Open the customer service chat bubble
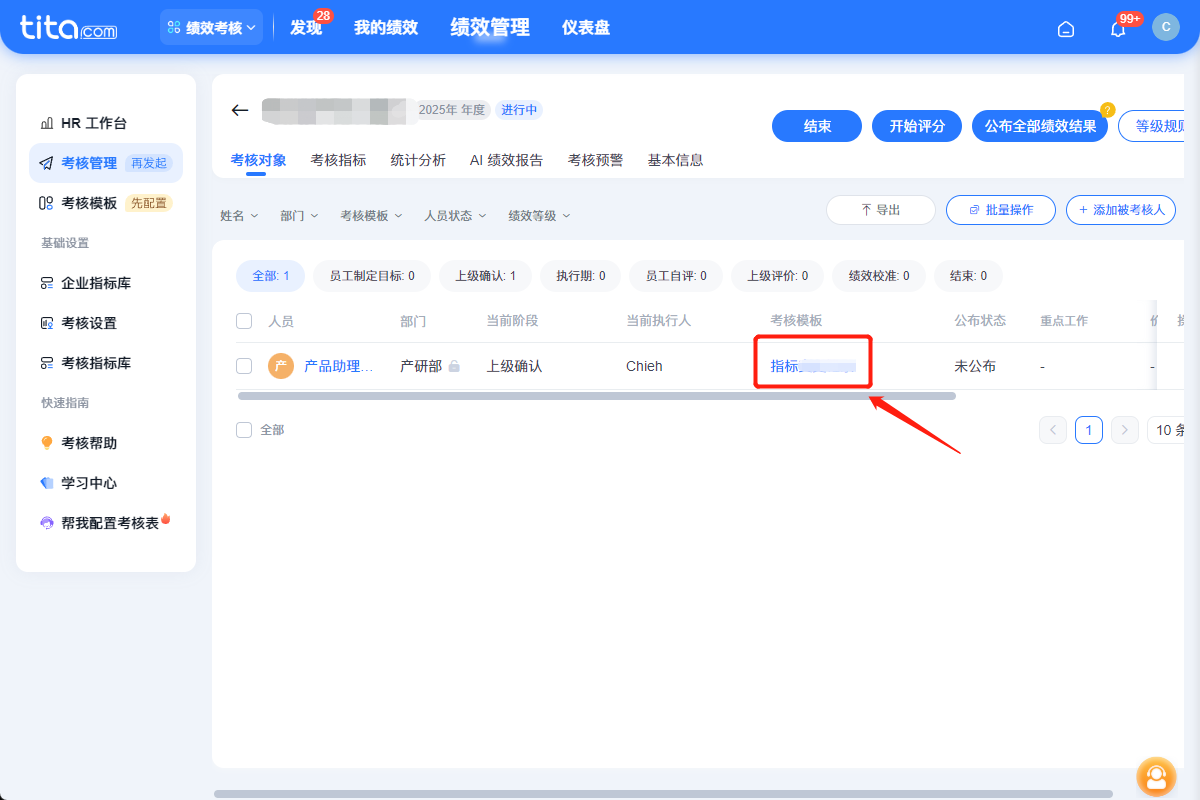Screen dimensions: 1200x800 [x=1156, y=776]
